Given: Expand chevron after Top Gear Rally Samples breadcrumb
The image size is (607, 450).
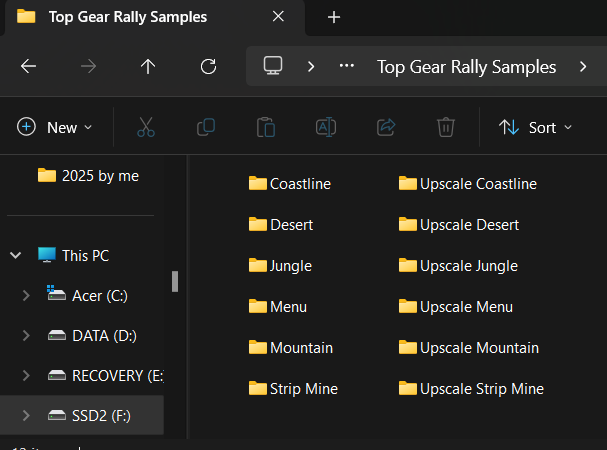Looking at the screenshot, I should pos(583,67).
